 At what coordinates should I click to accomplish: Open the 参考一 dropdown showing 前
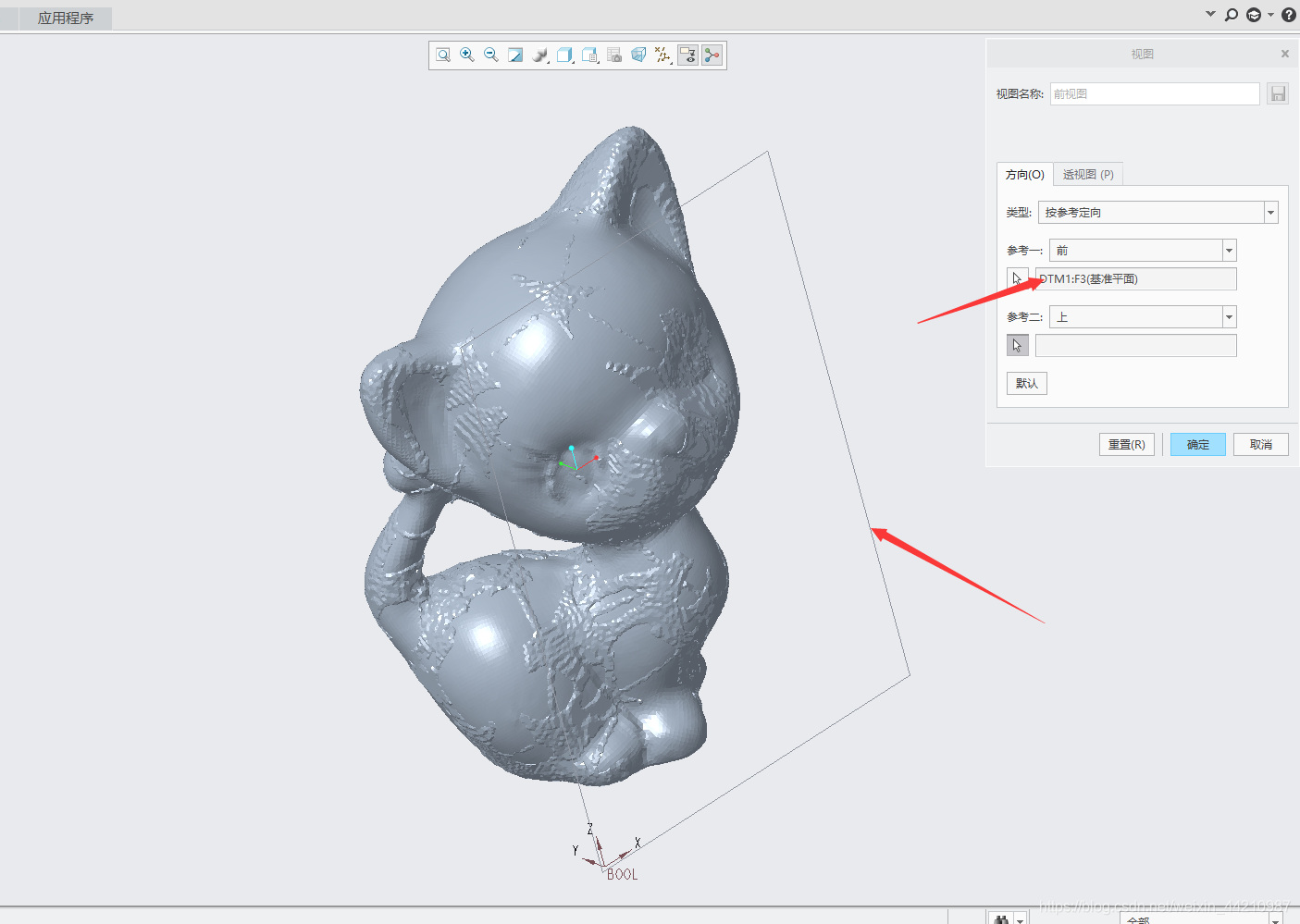[1143, 251]
